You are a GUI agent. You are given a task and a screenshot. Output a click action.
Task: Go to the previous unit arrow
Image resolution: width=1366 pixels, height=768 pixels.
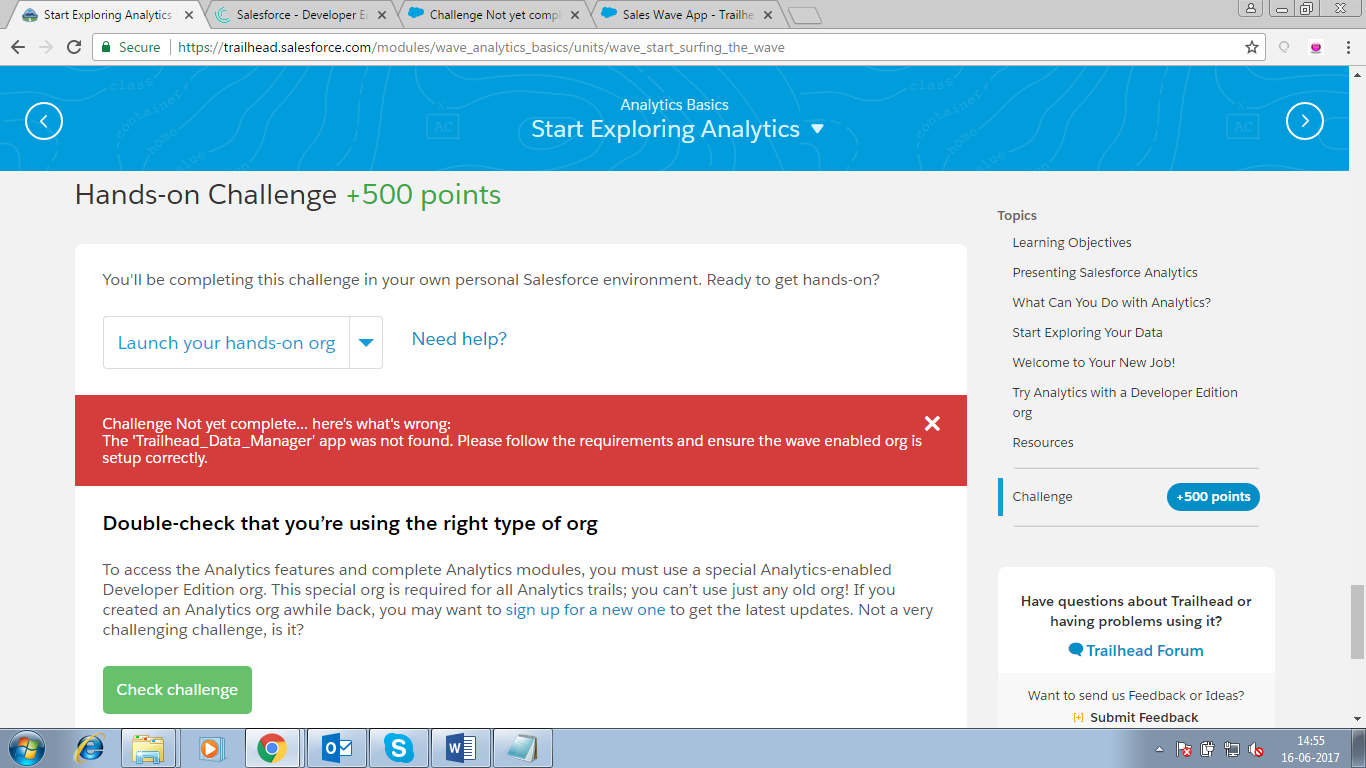coord(44,121)
